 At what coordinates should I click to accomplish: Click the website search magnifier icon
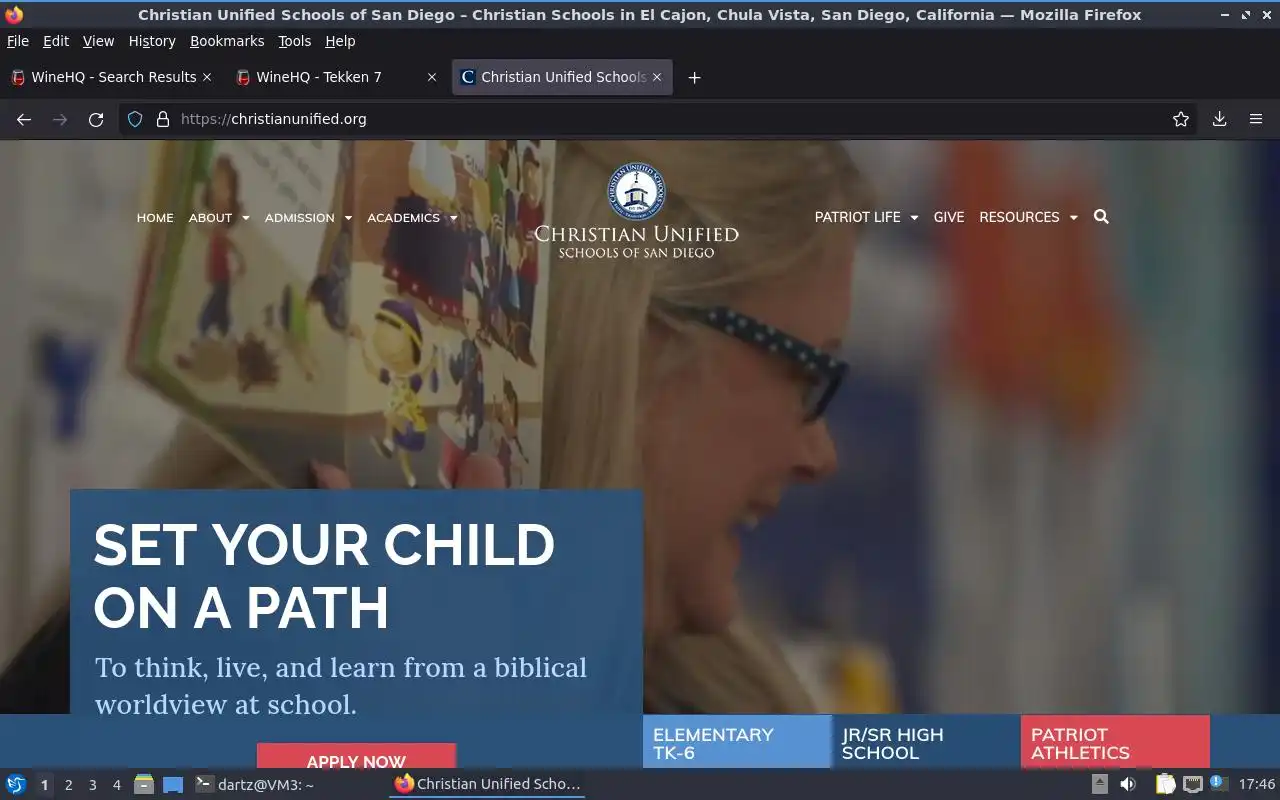click(x=1101, y=217)
